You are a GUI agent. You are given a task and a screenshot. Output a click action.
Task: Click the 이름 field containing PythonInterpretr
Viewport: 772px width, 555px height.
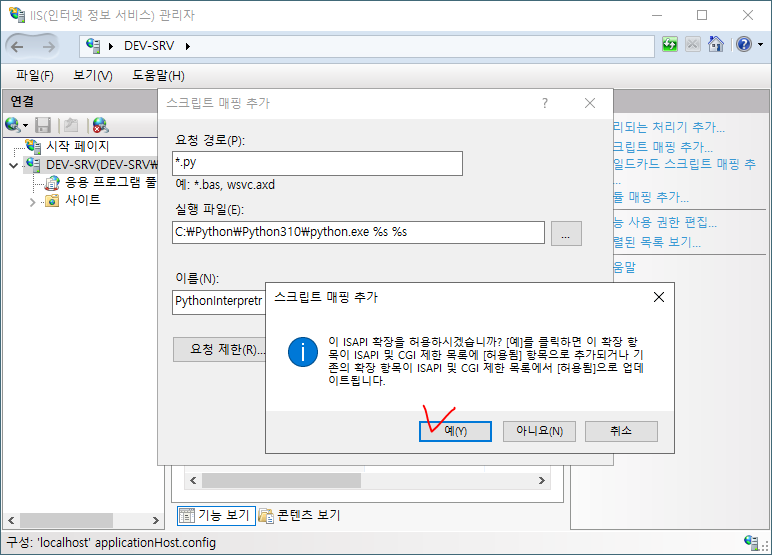pyautogui.click(x=219, y=302)
